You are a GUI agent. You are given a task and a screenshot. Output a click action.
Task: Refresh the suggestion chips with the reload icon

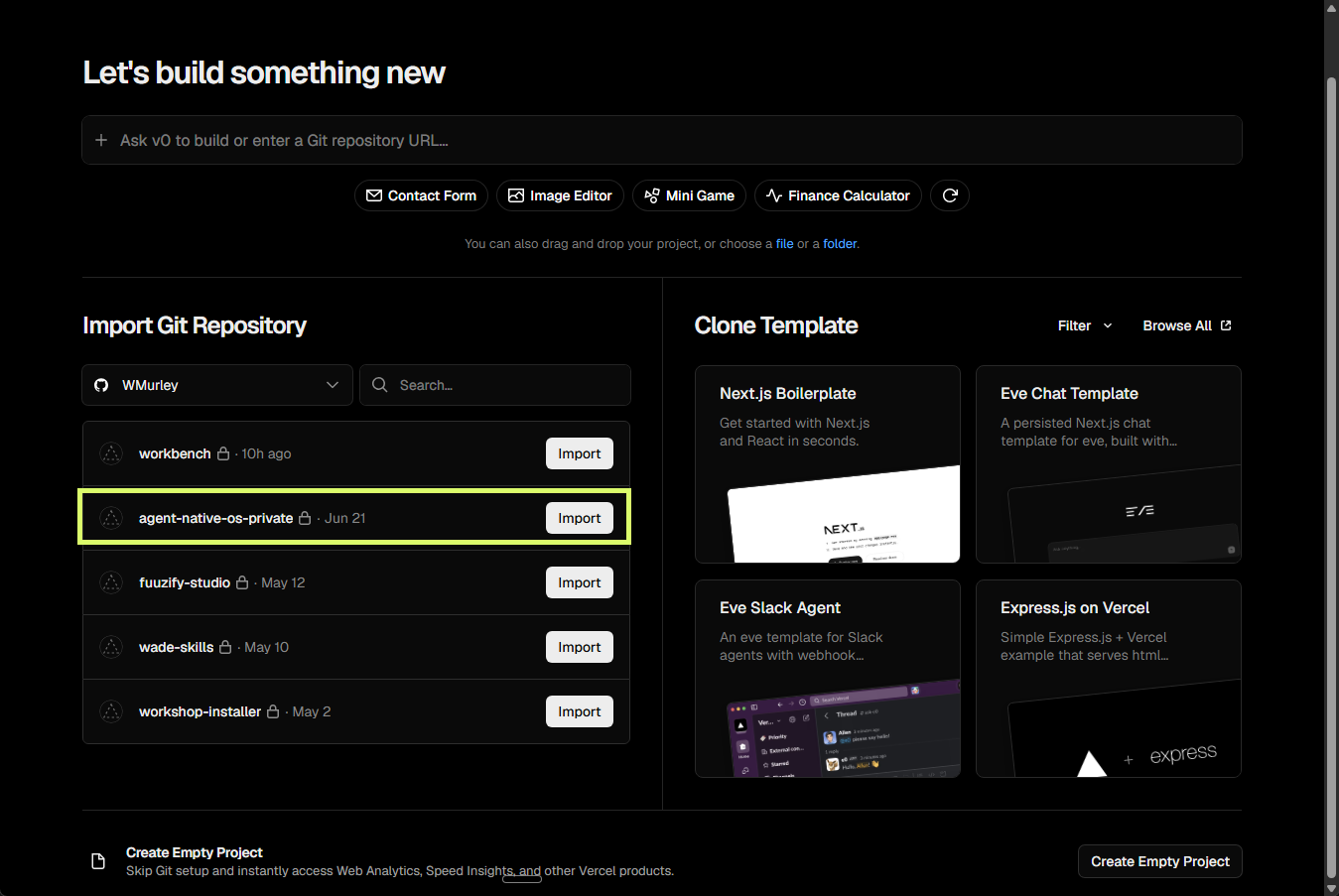(950, 195)
